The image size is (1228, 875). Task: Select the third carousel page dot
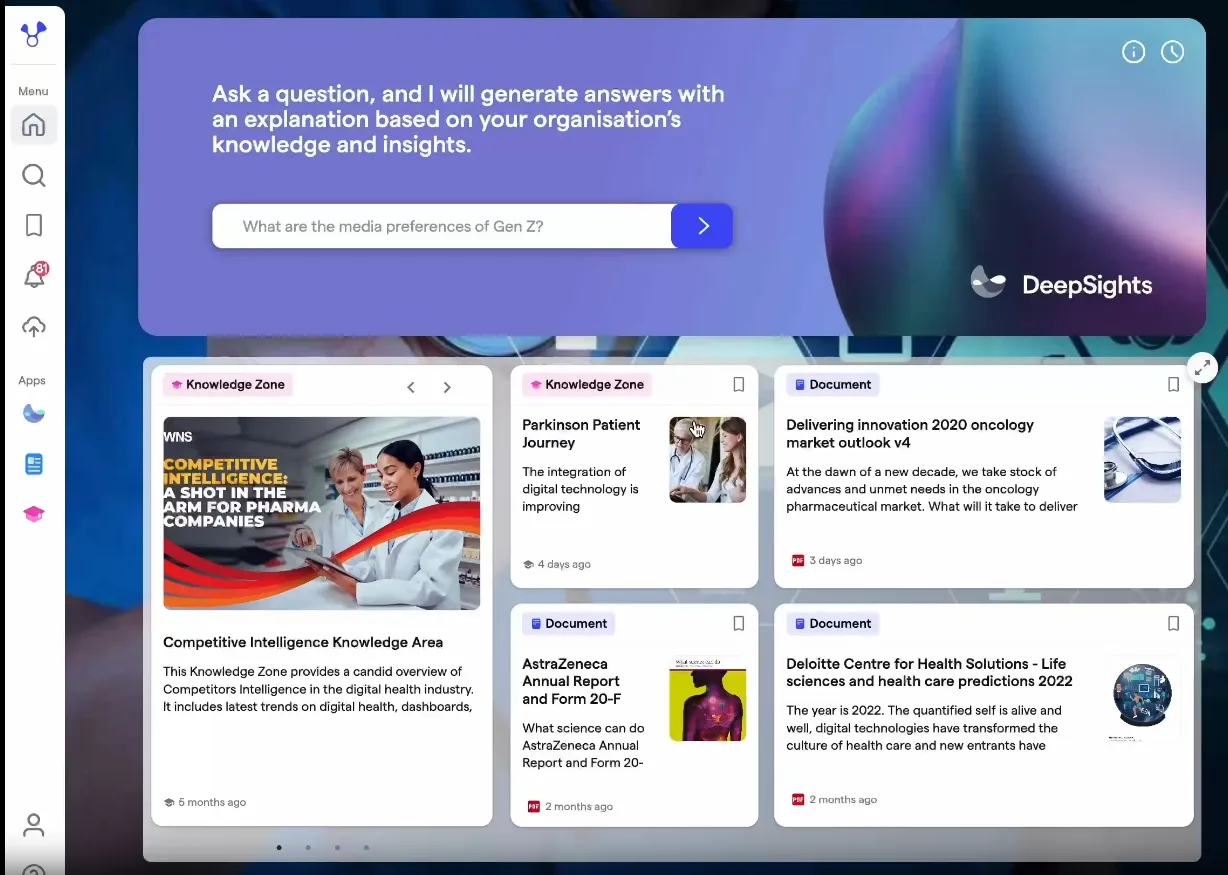(x=337, y=848)
